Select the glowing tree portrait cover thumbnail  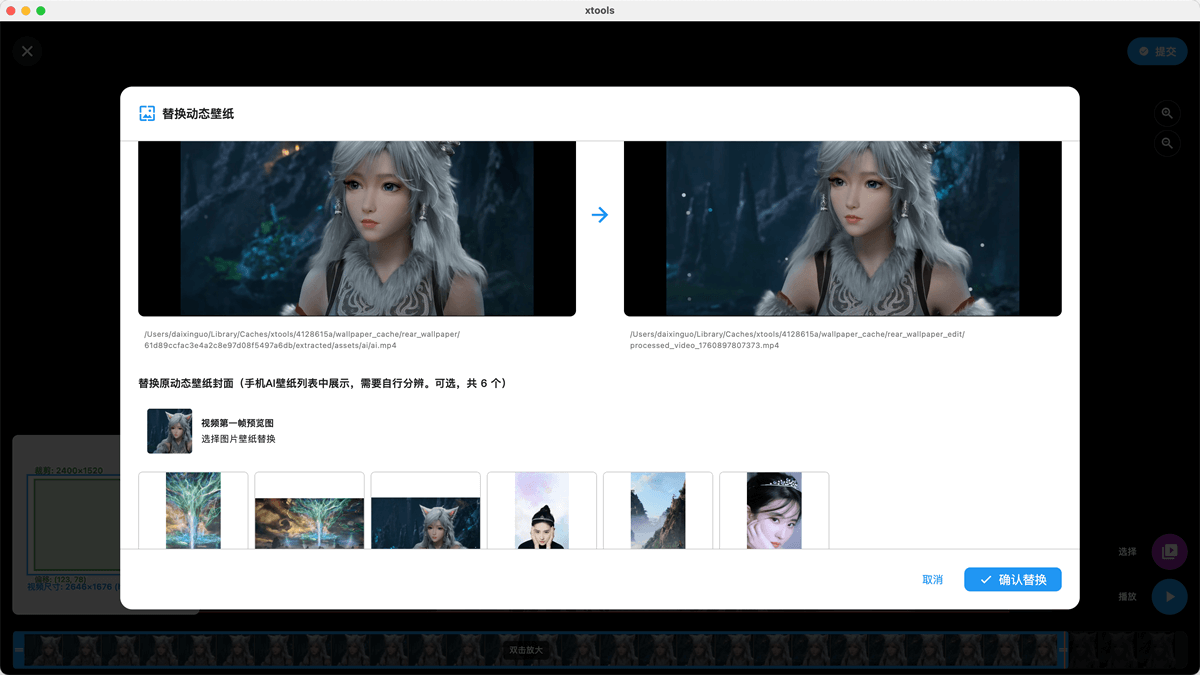click(193, 510)
